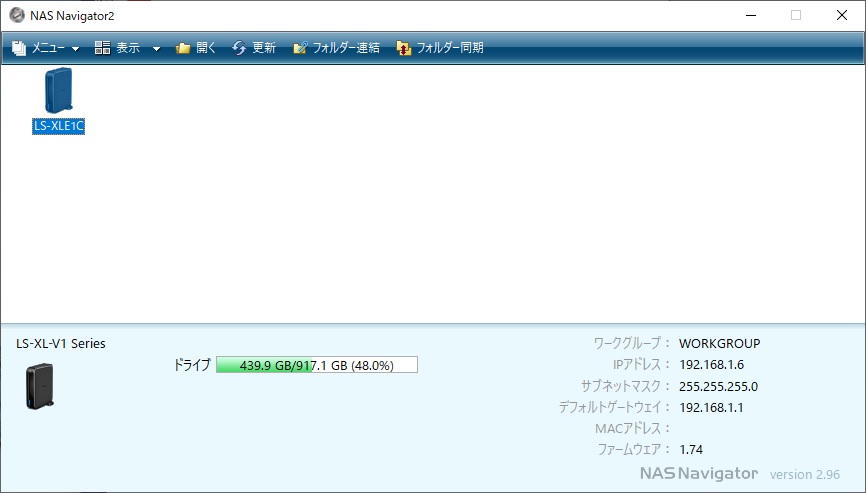This screenshot has width=866, height=493.
Task: Click the 更新 refresh arrows icon
Action: tap(239, 48)
